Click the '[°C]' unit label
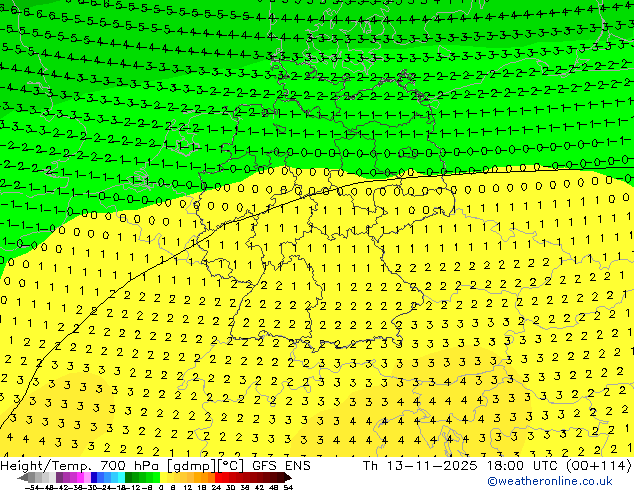The image size is (634, 490). click(x=230, y=466)
